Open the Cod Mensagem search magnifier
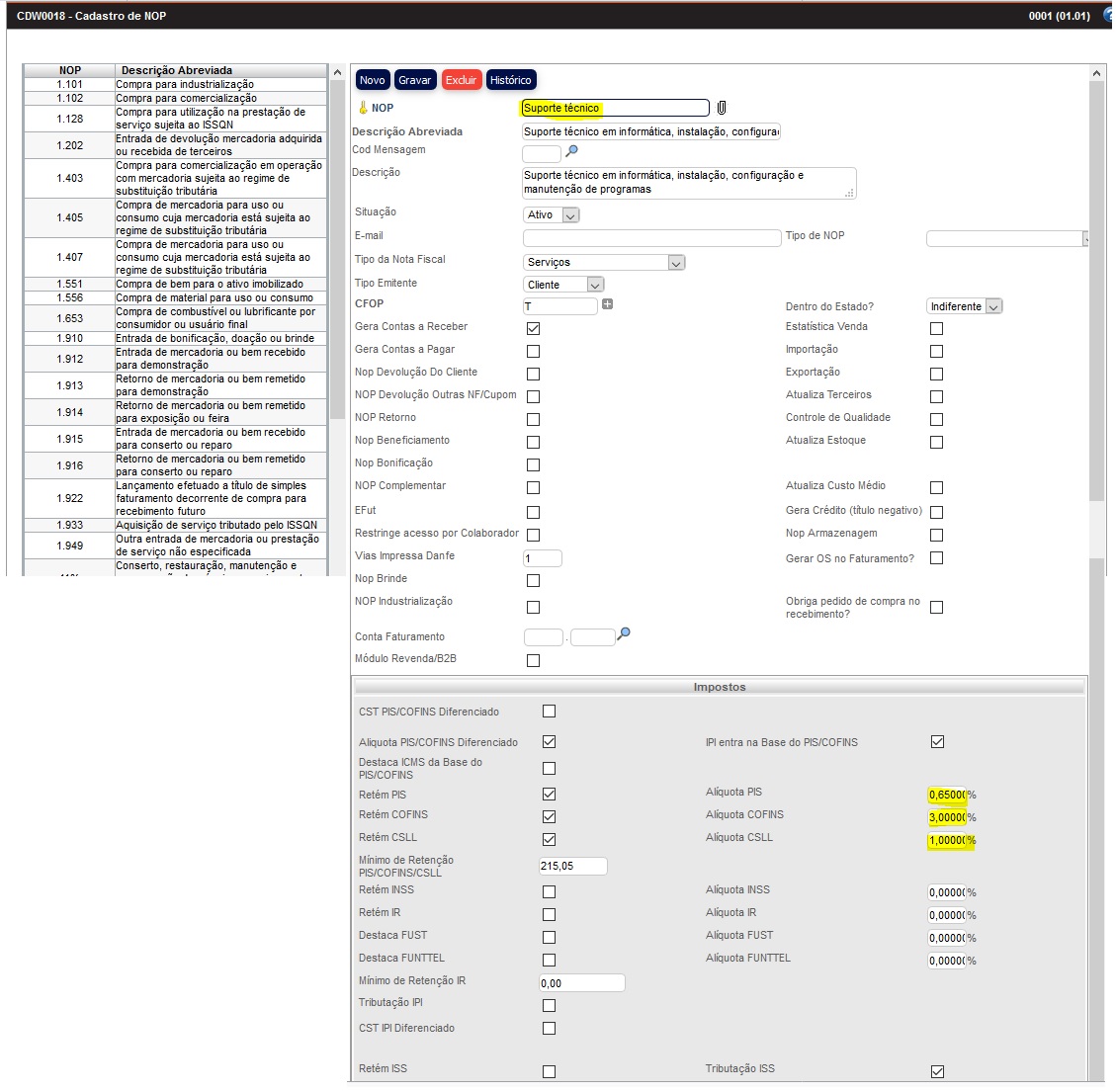1116x1092 pixels. coord(571,151)
